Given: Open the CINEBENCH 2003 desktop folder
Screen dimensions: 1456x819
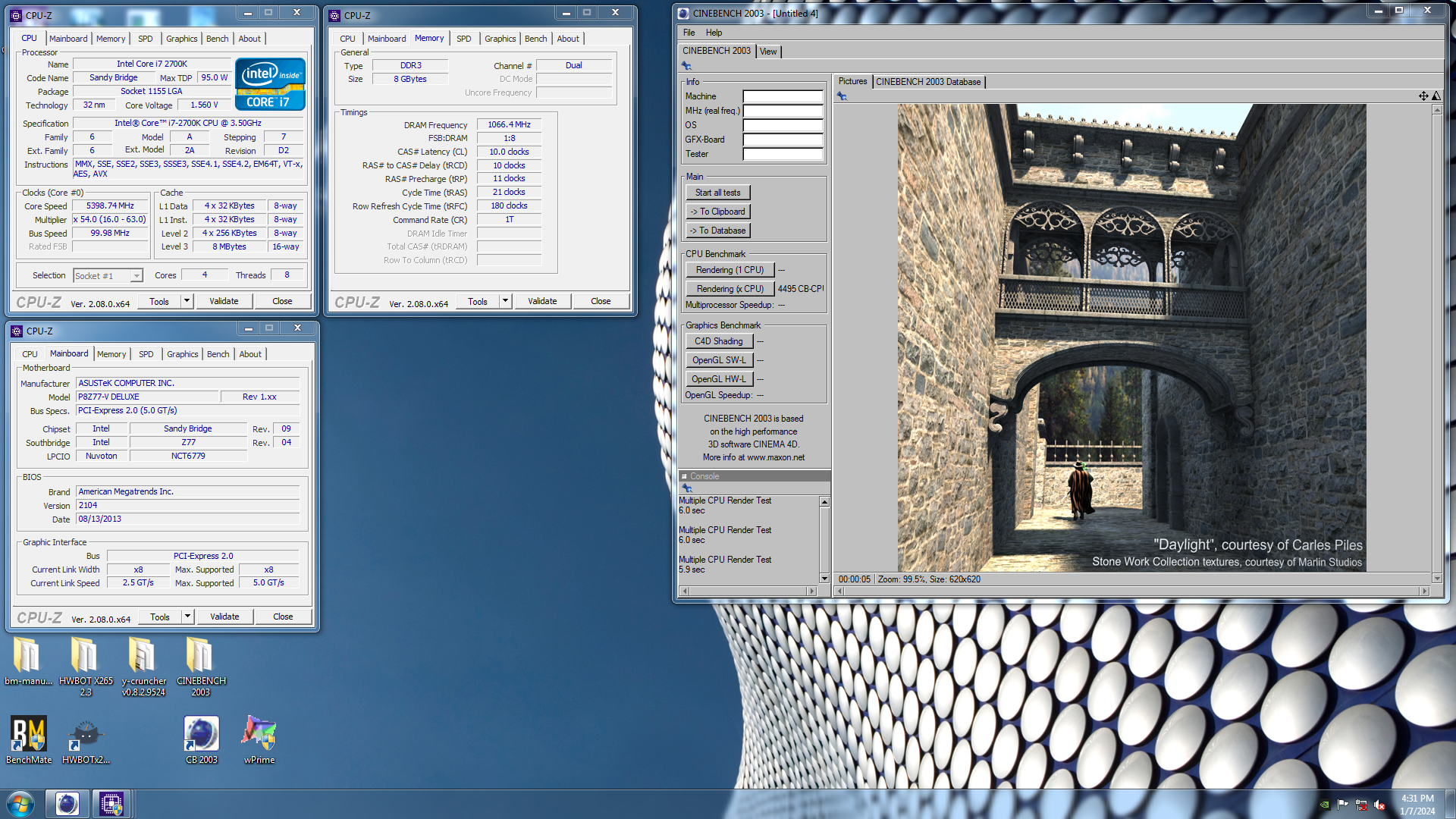Looking at the screenshot, I should [x=201, y=667].
